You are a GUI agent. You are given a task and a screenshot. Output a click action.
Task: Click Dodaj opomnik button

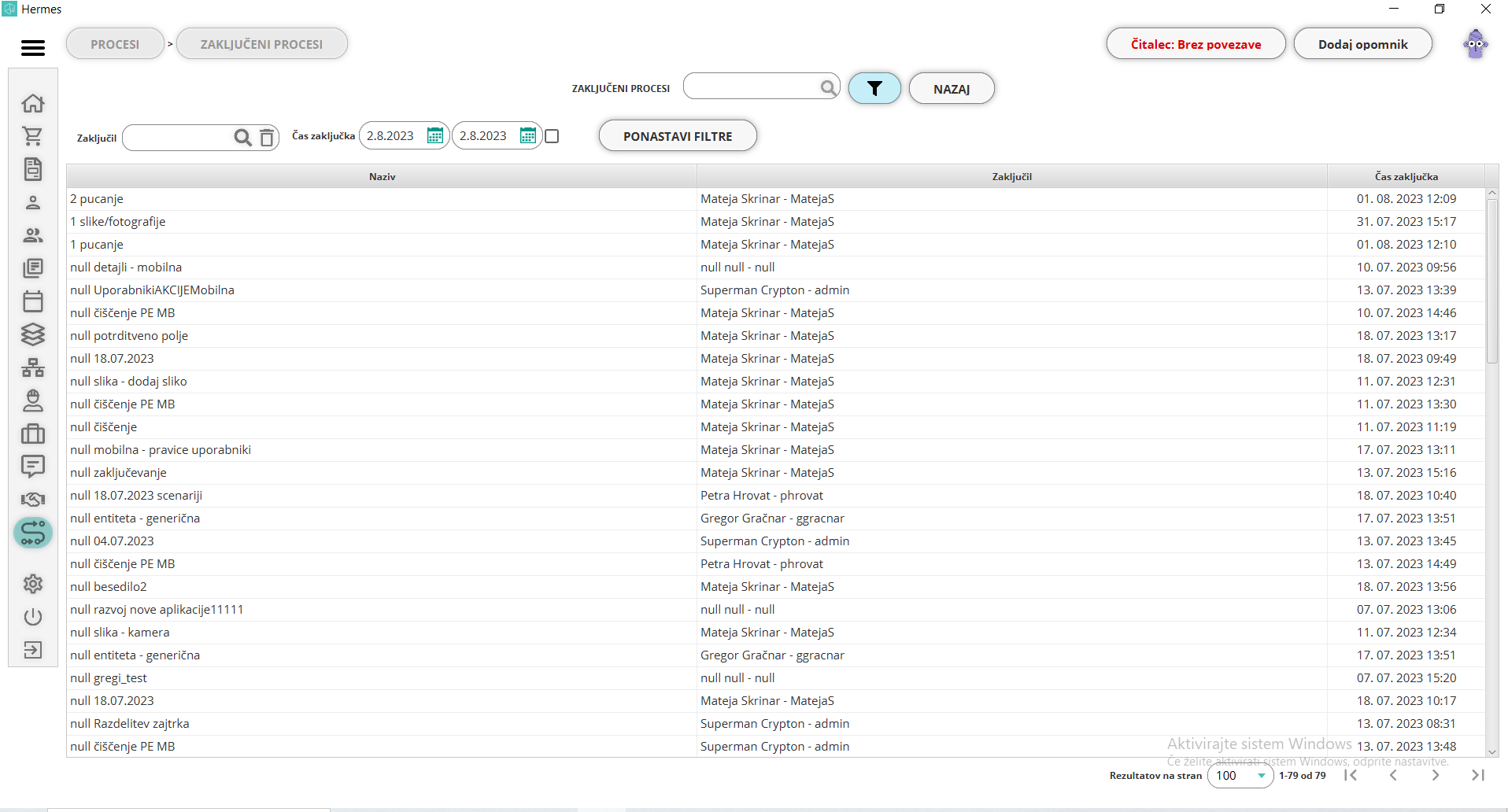coord(1362,44)
